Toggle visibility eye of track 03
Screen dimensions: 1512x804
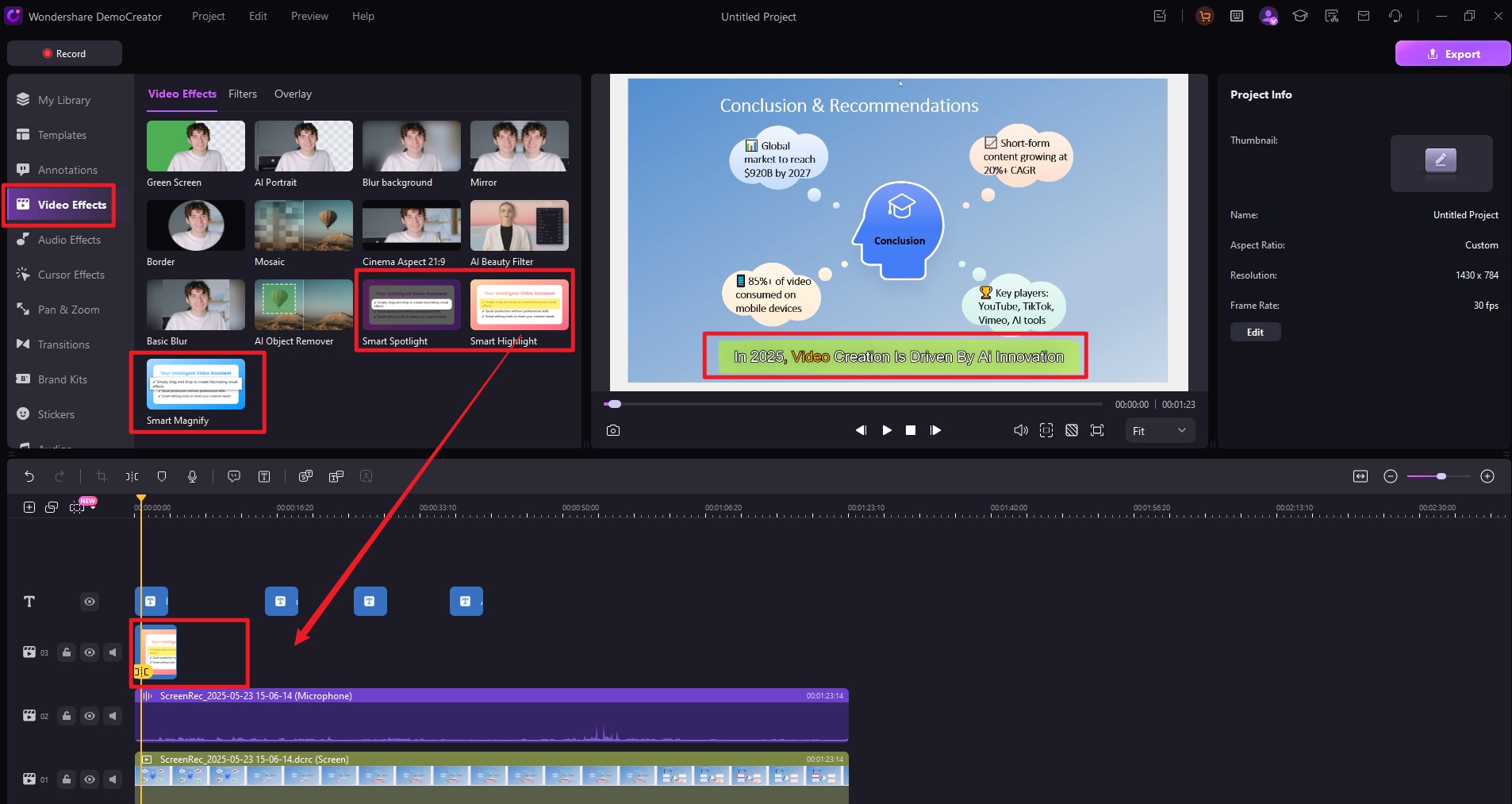(90, 652)
